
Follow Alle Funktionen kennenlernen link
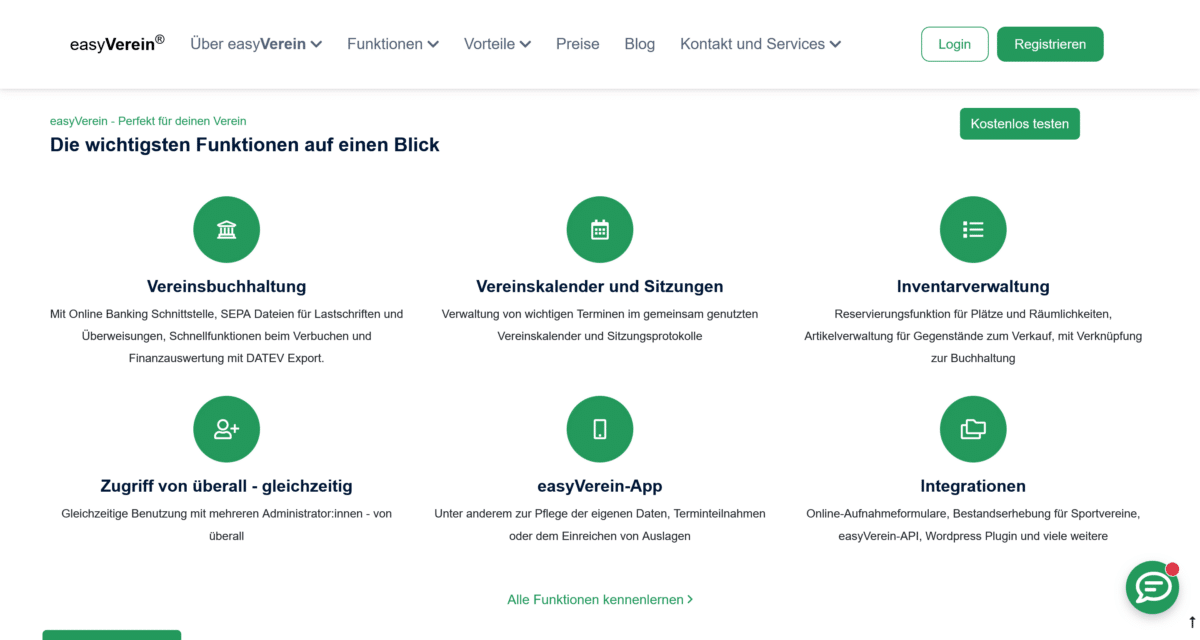click(600, 600)
